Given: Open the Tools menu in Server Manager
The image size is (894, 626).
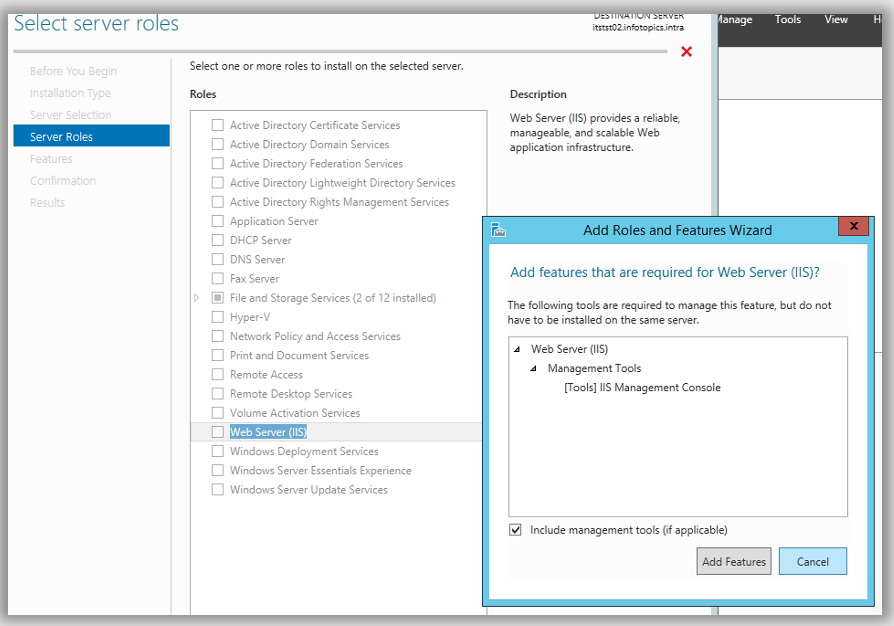Looking at the screenshot, I should coord(787,19).
